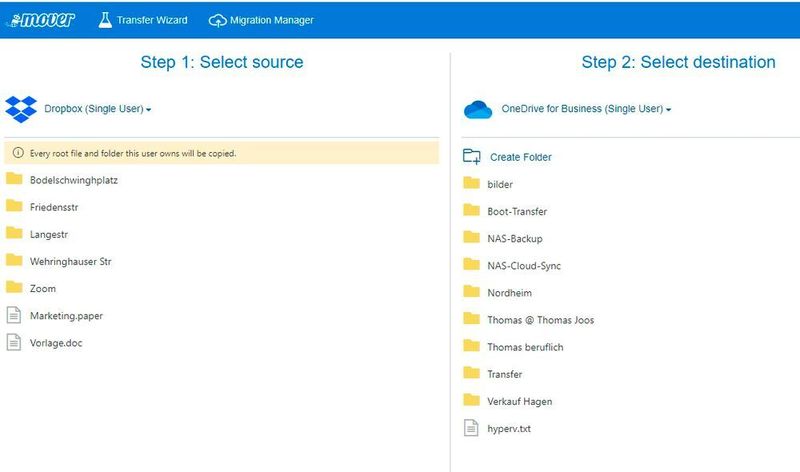Click the hyperv.txt file icon
Image resolution: width=800 pixels, height=472 pixels.
[471, 428]
